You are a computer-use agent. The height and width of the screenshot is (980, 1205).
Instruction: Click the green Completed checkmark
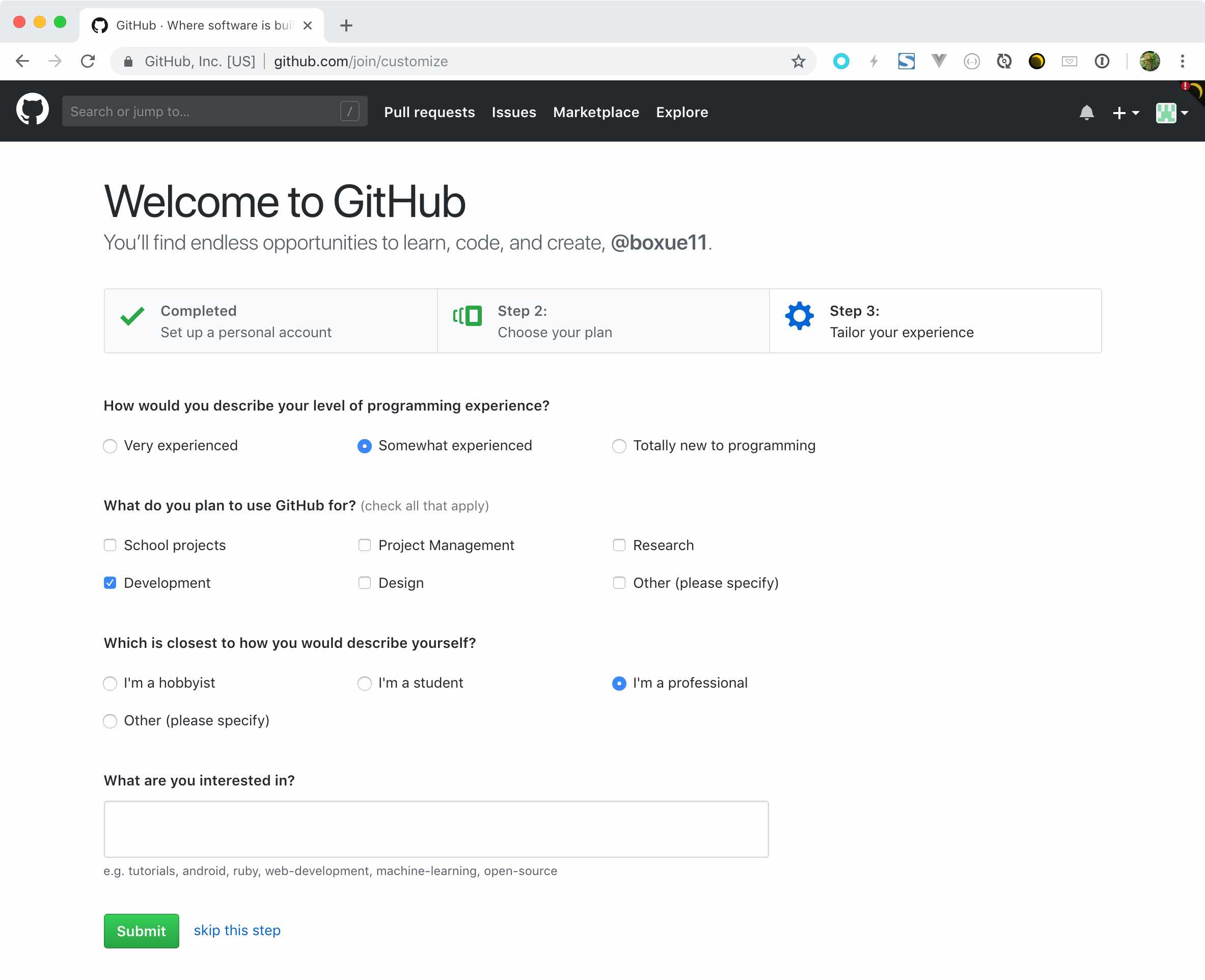132,316
